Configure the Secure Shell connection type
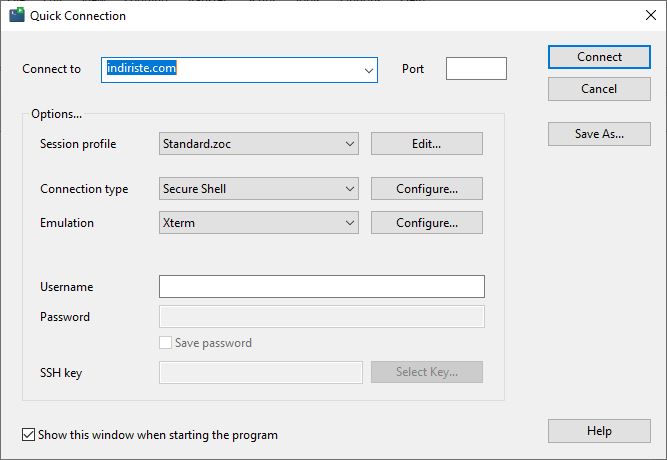This screenshot has height=460, width=667. click(427, 189)
